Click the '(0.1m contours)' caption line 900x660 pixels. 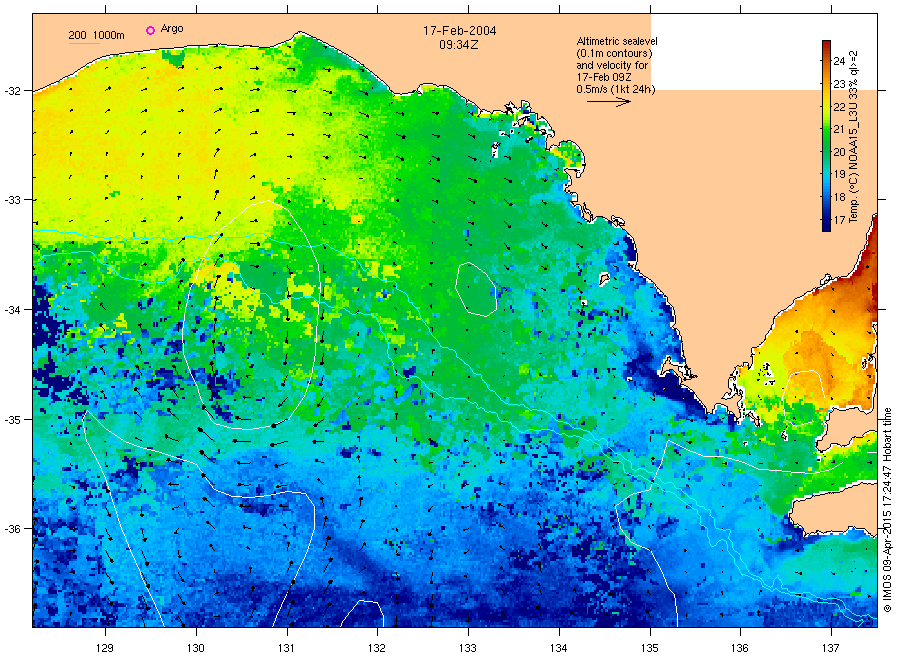click(614, 53)
